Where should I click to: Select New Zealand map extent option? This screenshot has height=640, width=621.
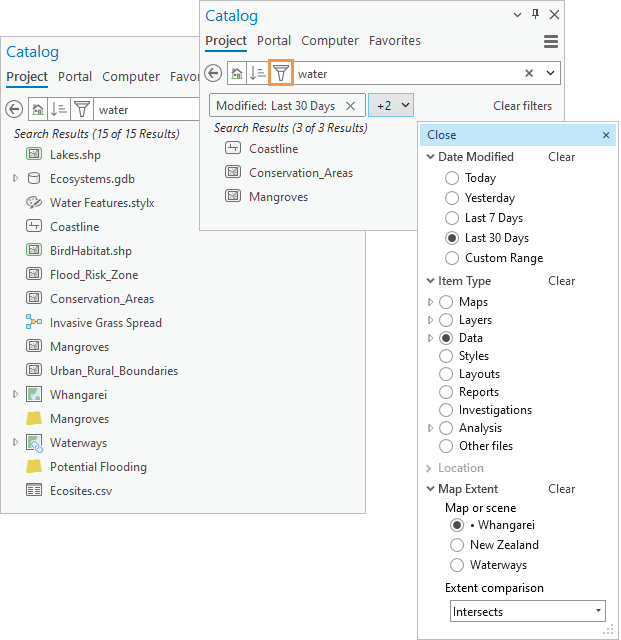pos(457,545)
